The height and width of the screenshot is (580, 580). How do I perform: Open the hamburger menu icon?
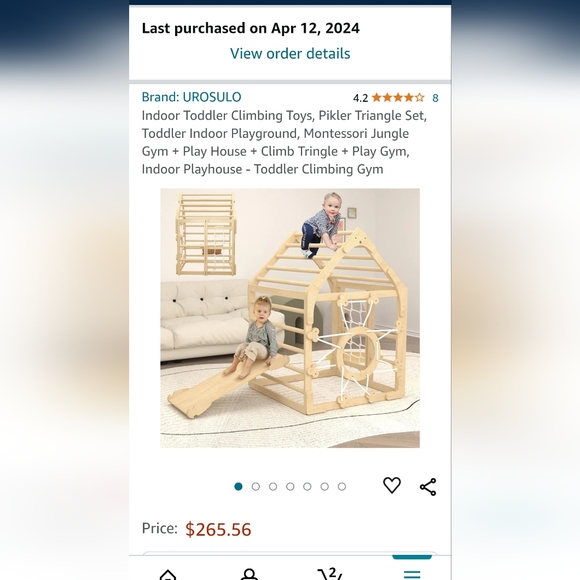tap(412, 574)
